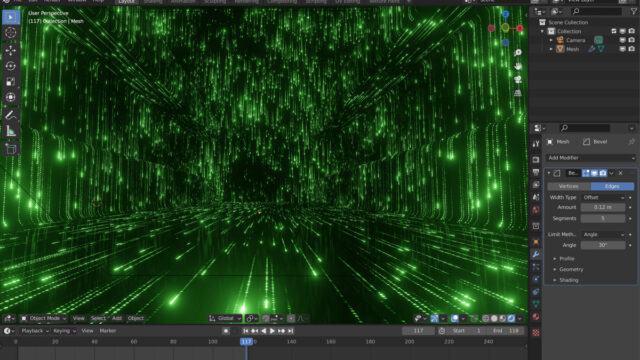The image size is (640, 360).
Task: Open the viewport Add menu
Action: tap(117, 318)
